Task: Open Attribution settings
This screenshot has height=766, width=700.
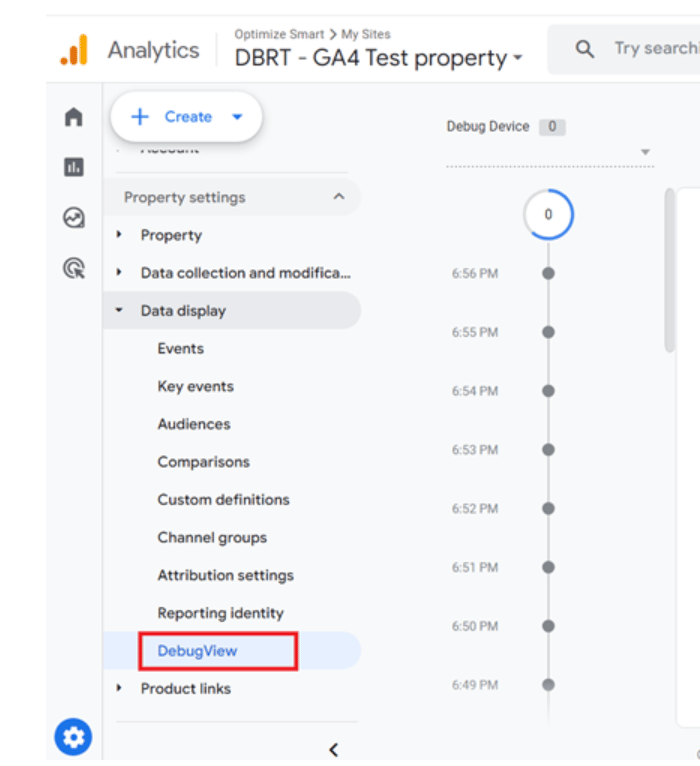Action: click(x=225, y=575)
